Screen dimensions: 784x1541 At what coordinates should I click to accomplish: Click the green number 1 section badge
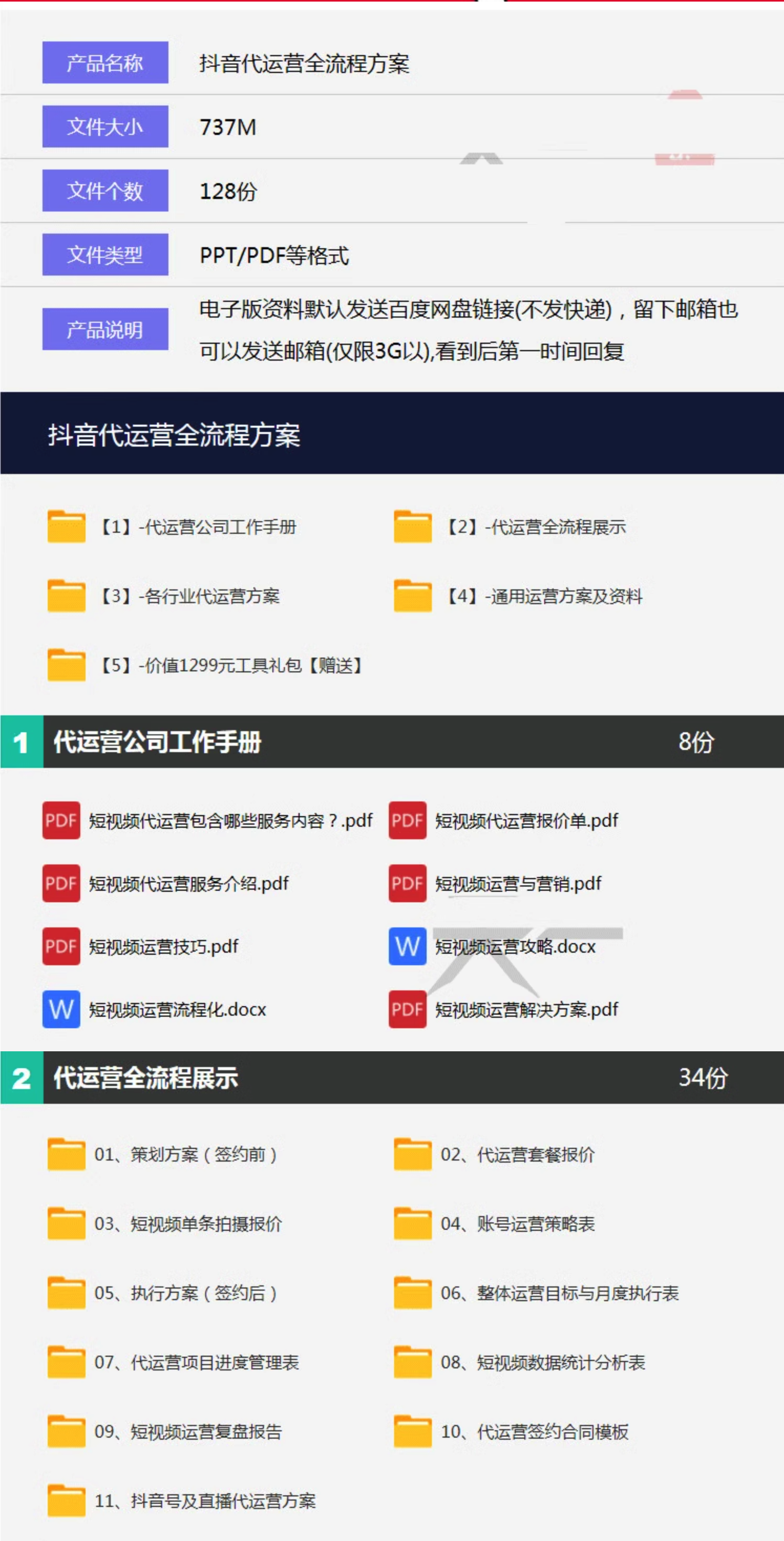pos(22,742)
